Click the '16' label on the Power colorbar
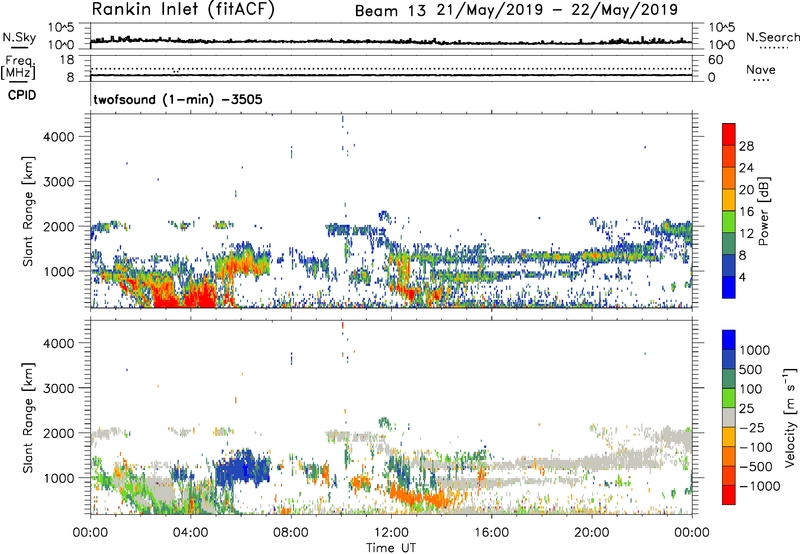Image resolution: width=800 pixels, height=554 pixels. (746, 212)
